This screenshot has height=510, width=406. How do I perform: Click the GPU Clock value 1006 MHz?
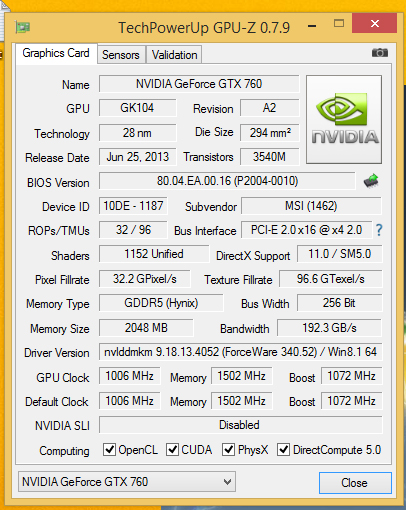click(x=129, y=376)
